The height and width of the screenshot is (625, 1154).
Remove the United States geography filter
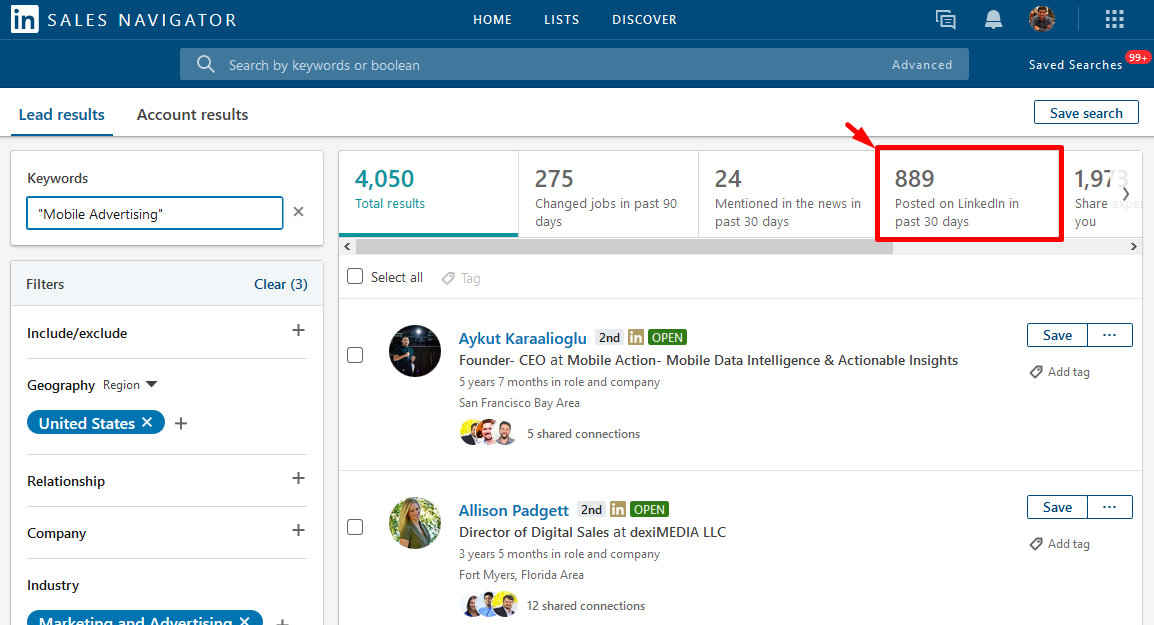pyautogui.click(x=147, y=422)
